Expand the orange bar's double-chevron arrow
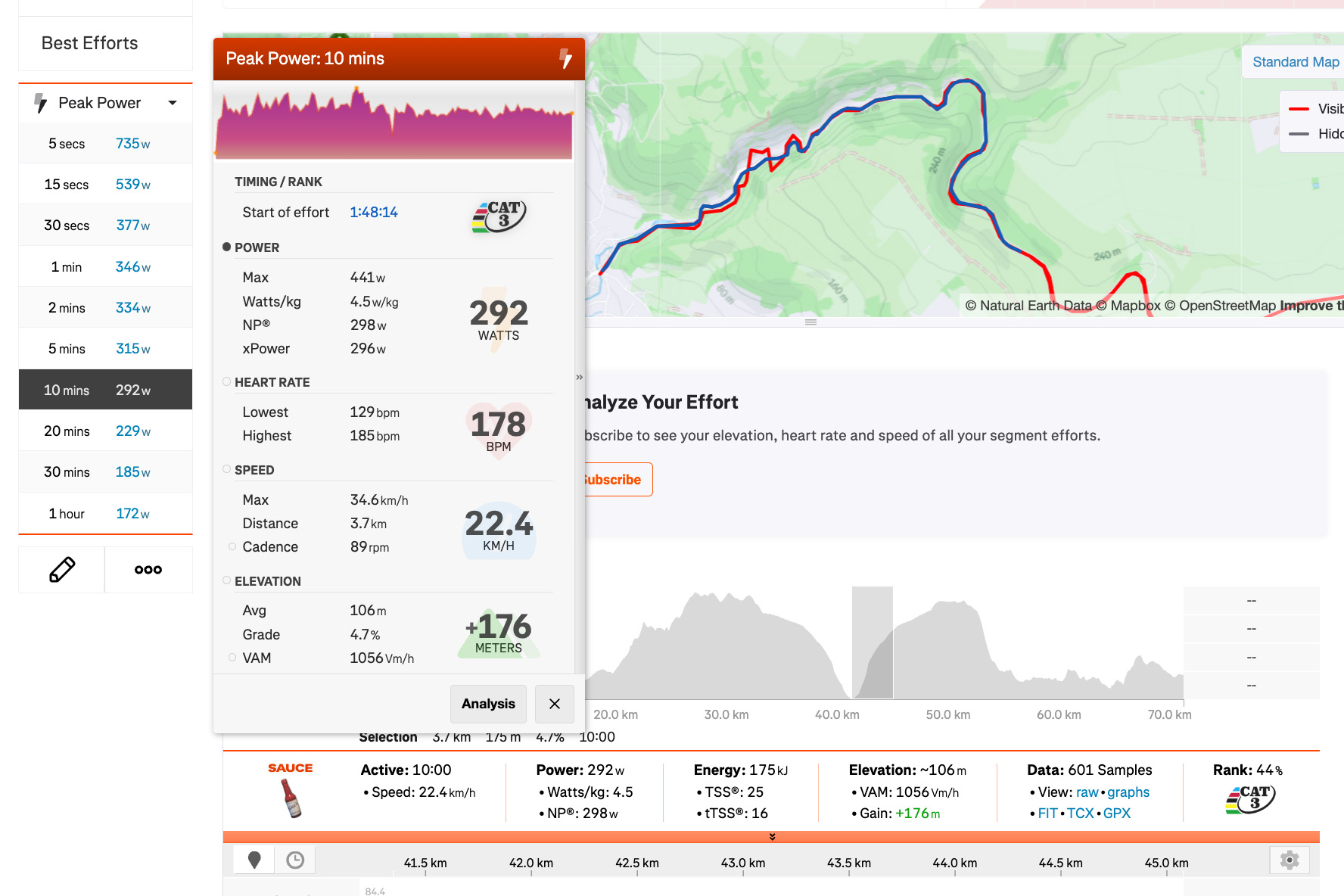The image size is (1344, 896). (772, 837)
